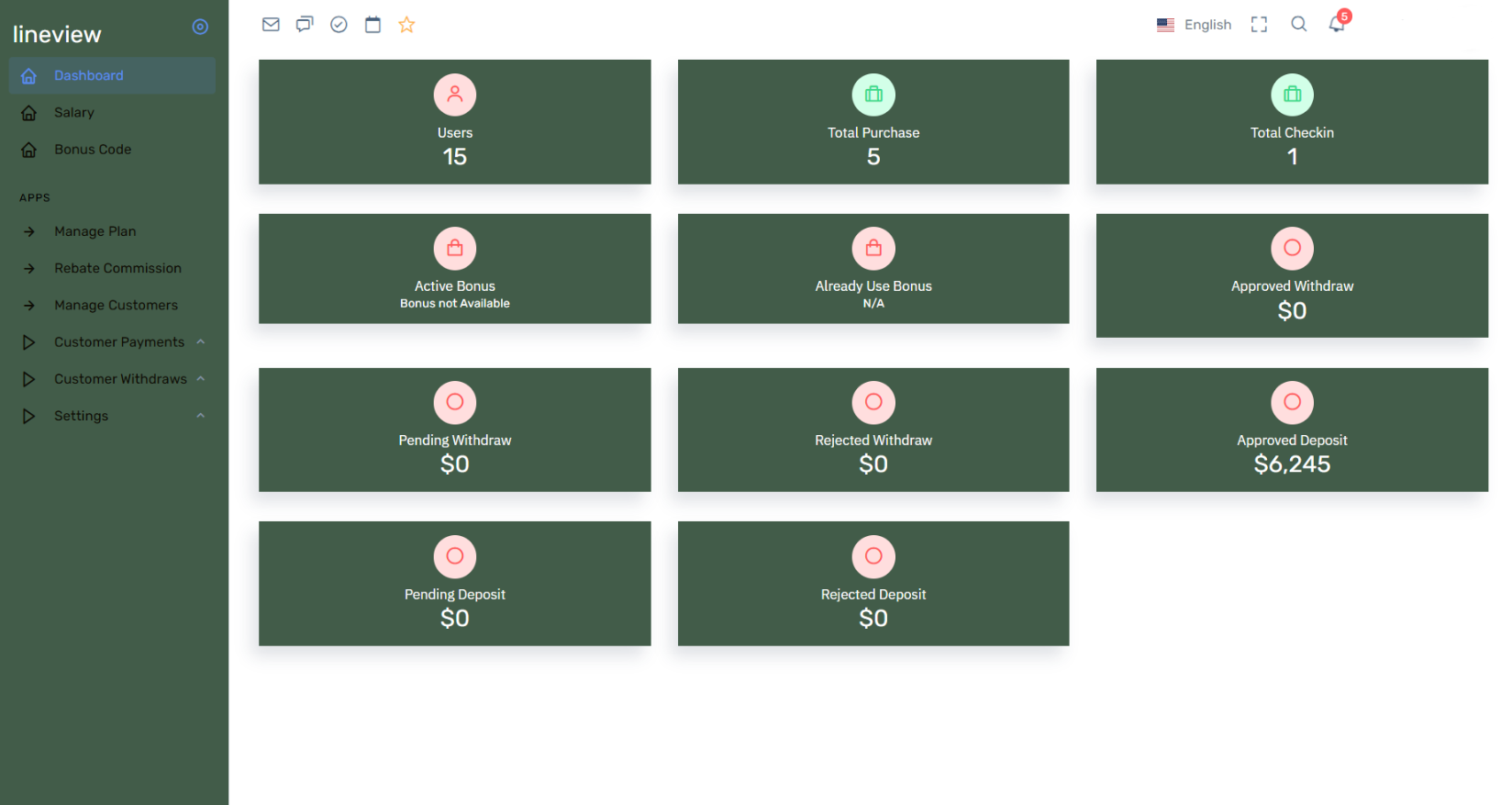Open the calendar icon in toolbar

click(x=372, y=25)
